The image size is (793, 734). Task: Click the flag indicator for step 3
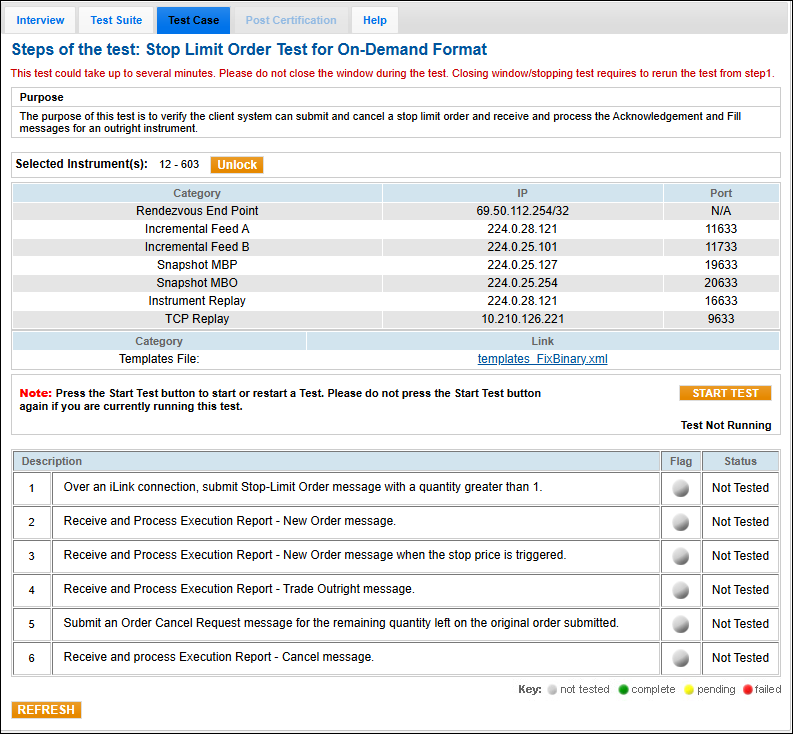coord(680,556)
